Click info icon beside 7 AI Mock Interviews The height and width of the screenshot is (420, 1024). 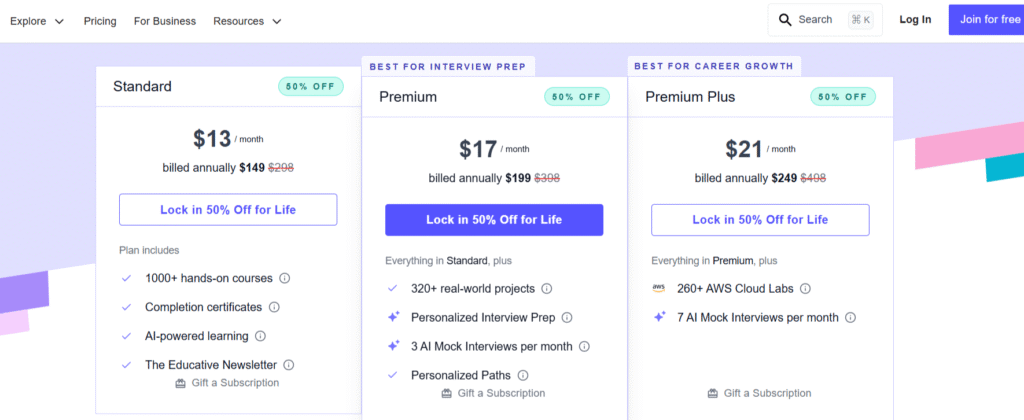click(850, 317)
